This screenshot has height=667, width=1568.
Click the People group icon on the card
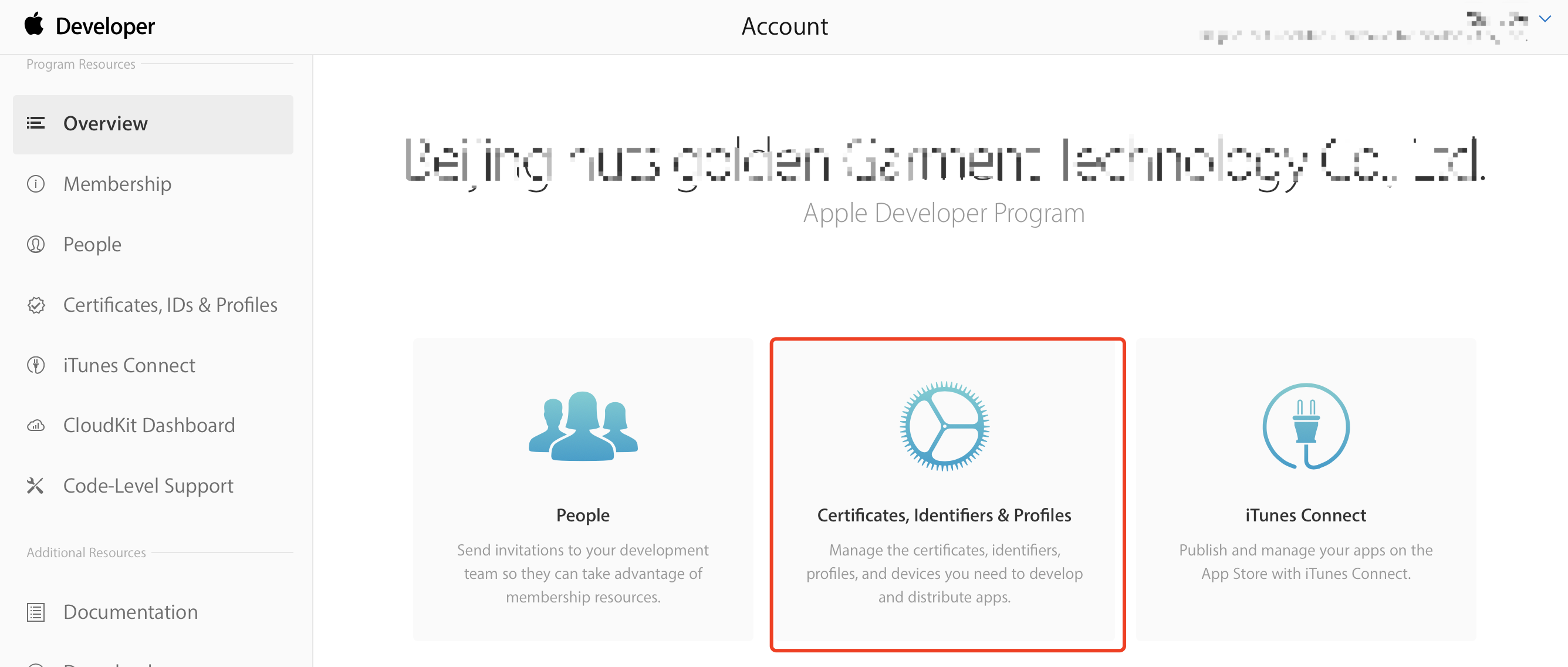583,426
